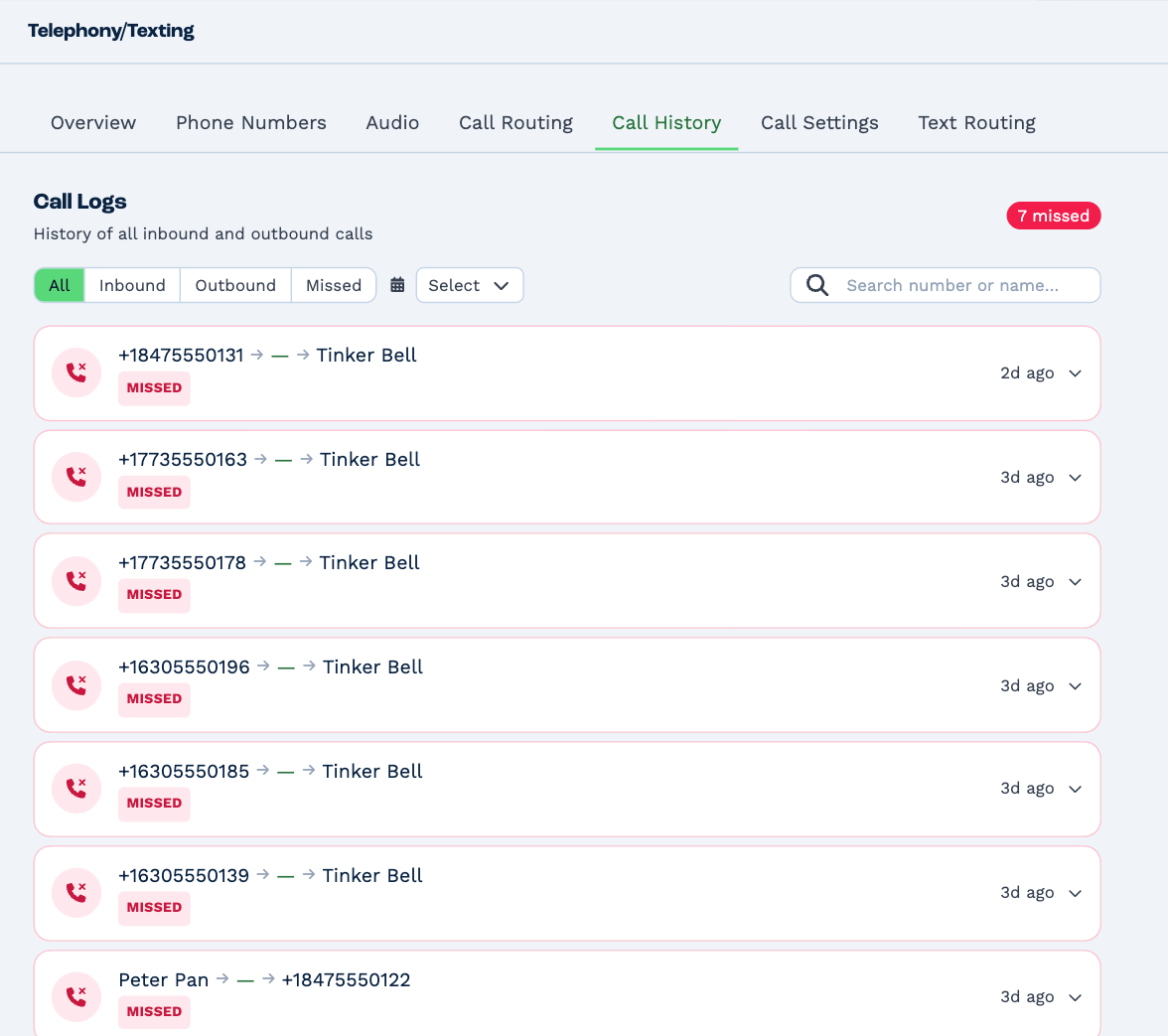Viewport: 1168px width, 1036px height.
Task: Click the Call Logs heading
Action: pyautogui.click(x=79, y=202)
